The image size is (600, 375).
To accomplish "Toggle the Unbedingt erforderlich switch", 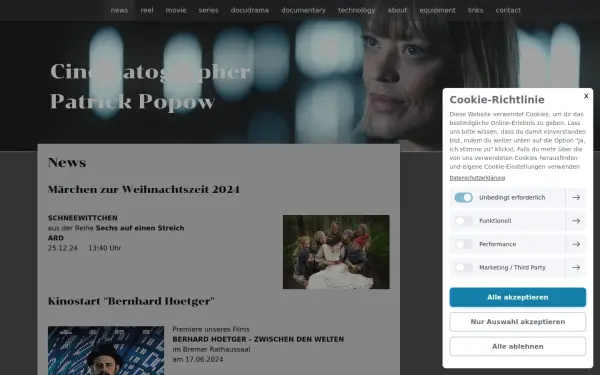I will [463, 197].
